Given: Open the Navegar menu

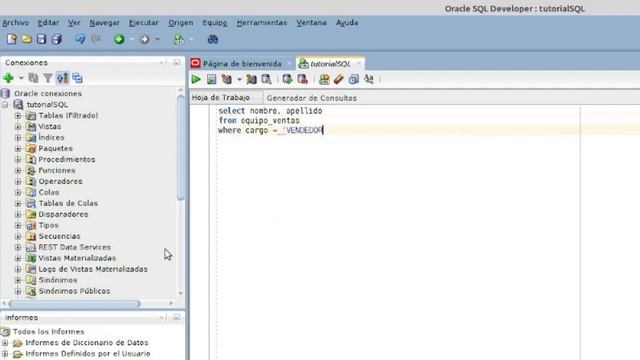Looking at the screenshot, I should click(x=104, y=23).
